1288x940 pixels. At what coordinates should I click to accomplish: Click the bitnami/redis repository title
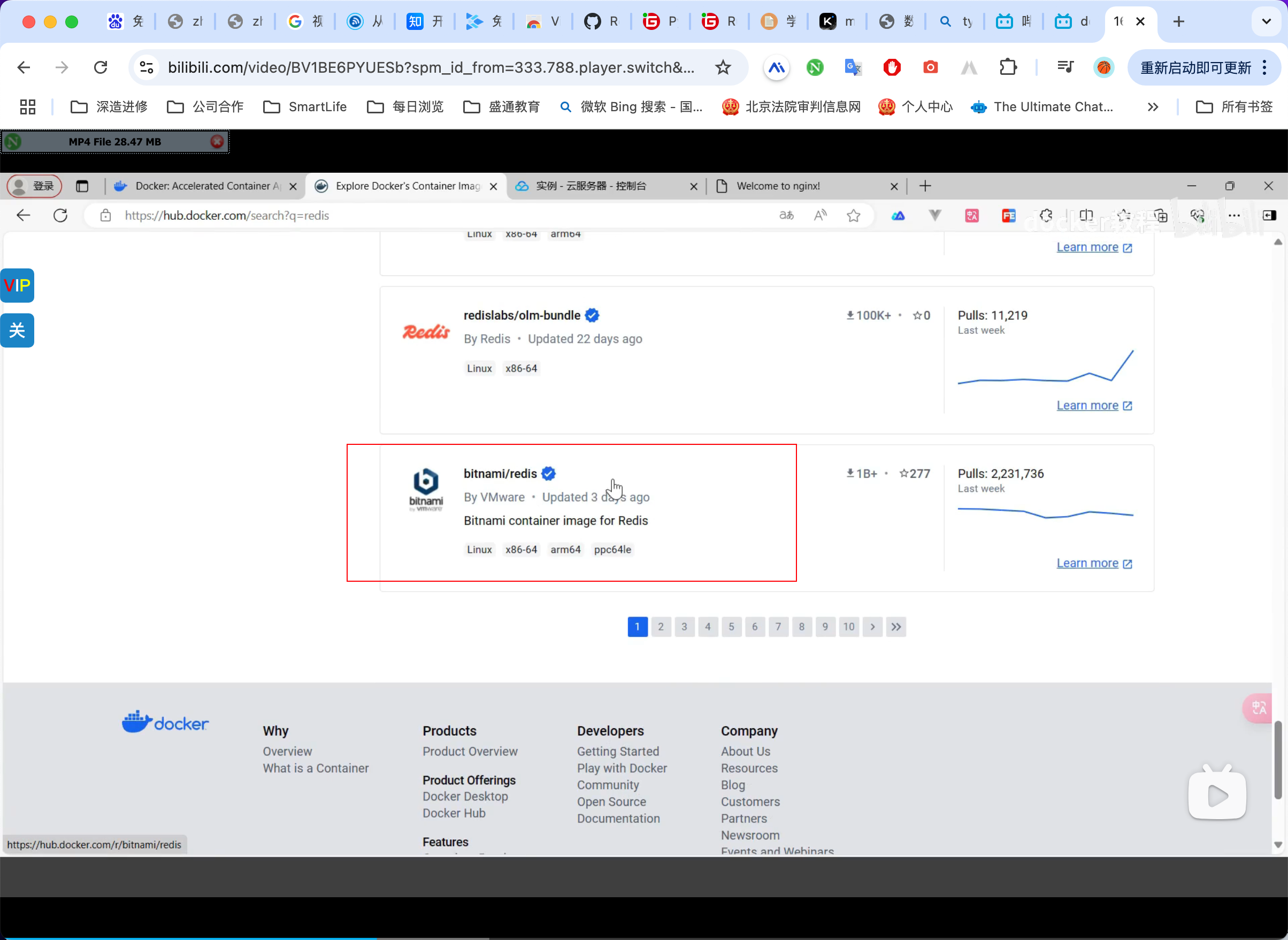pyautogui.click(x=500, y=473)
